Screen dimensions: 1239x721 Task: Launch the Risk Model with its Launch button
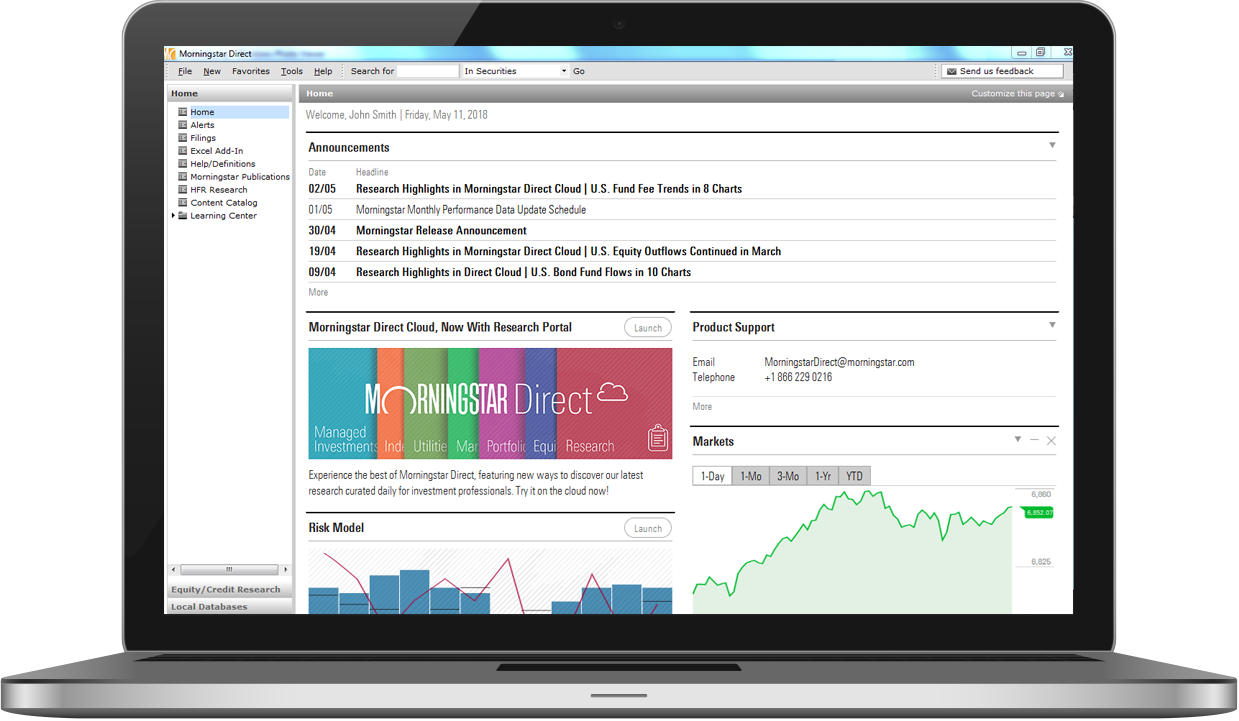[x=648, y=528]
